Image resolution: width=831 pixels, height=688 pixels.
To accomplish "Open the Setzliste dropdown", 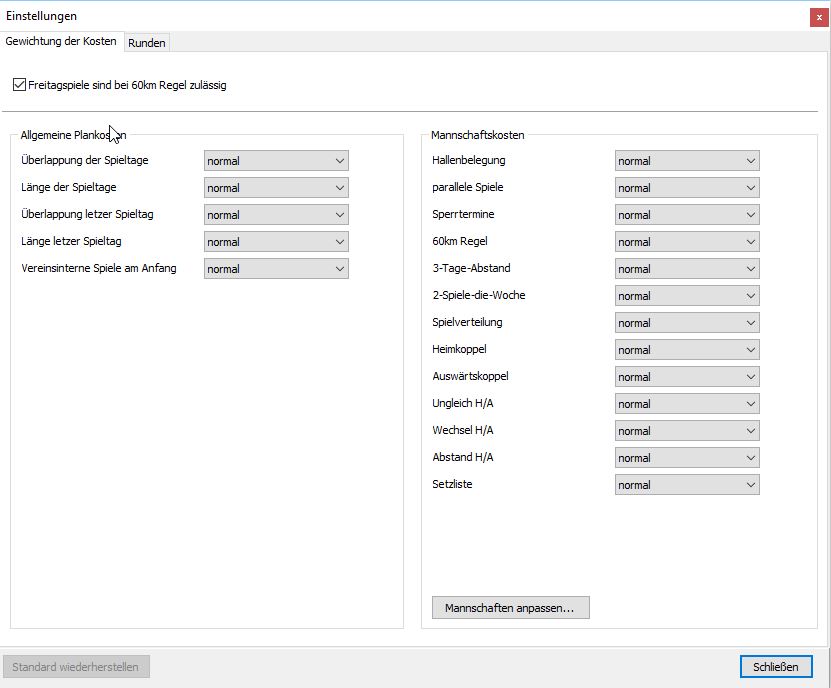I will [686, 485].
